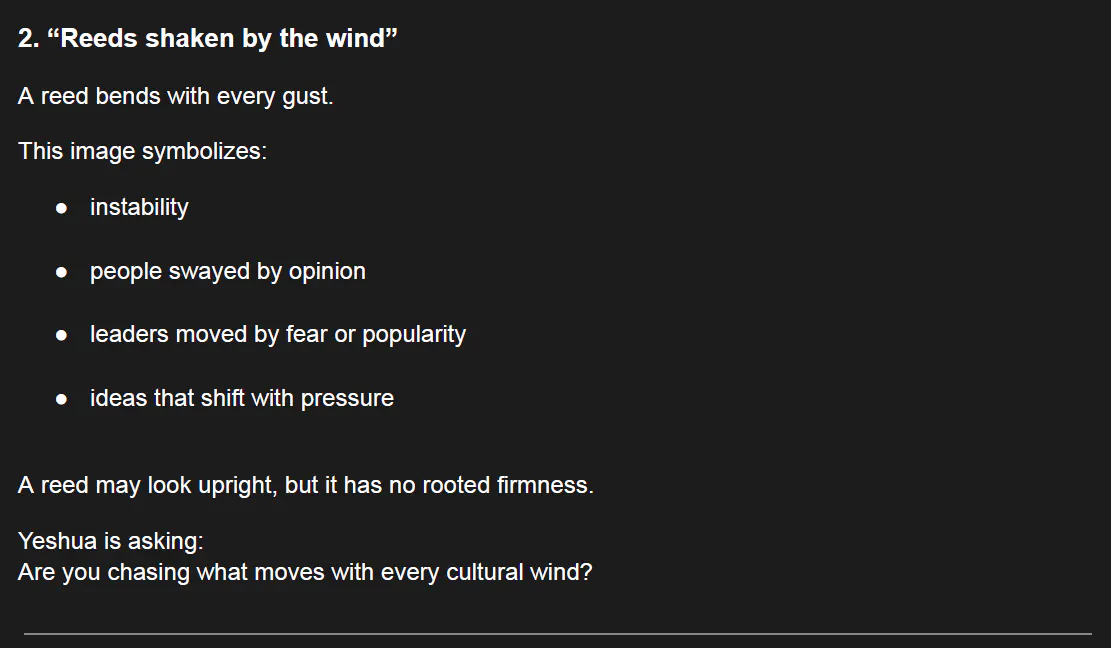Image resolution: width=1111 pixels, height=648 pixels.
Task: Click the sentence "A reed bends with every gust."
Action: pos(176,97)
